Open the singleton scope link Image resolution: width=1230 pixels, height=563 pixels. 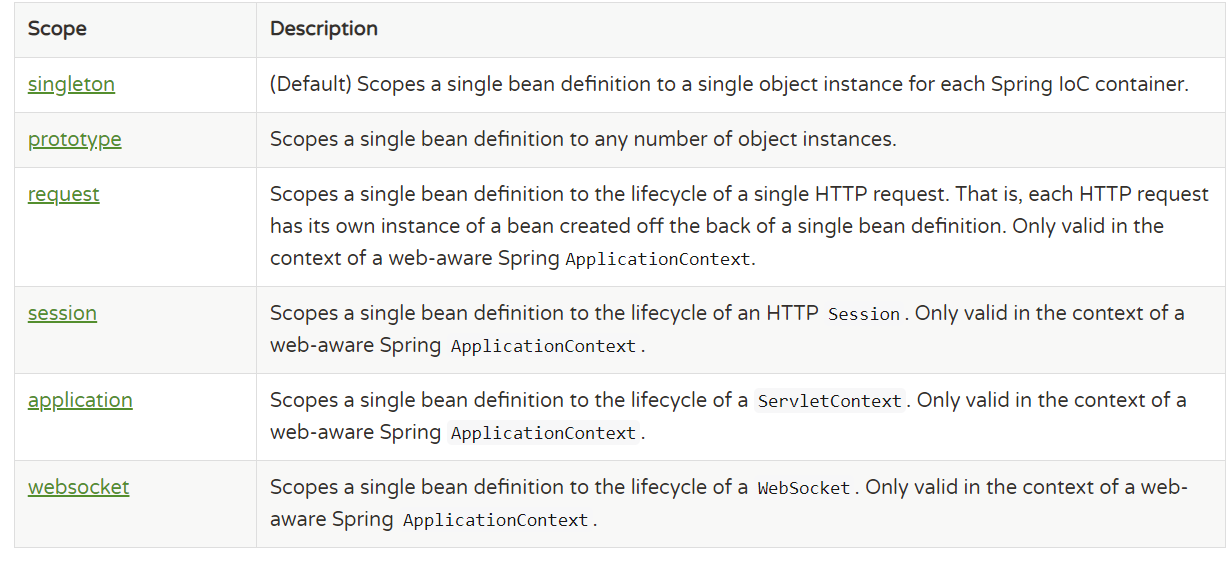(71, 85)
